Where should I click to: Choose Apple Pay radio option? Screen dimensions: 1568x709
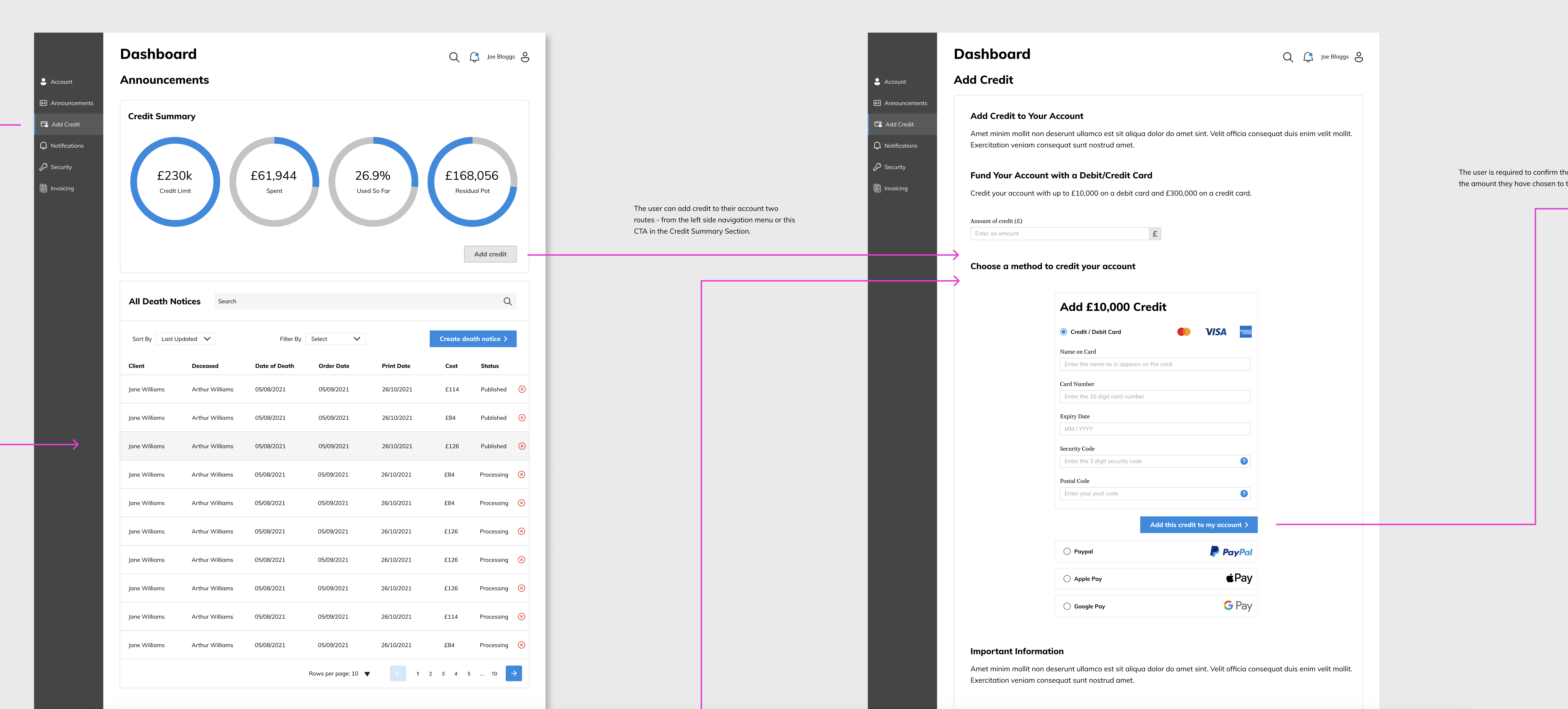click(x=1067, y=579)
